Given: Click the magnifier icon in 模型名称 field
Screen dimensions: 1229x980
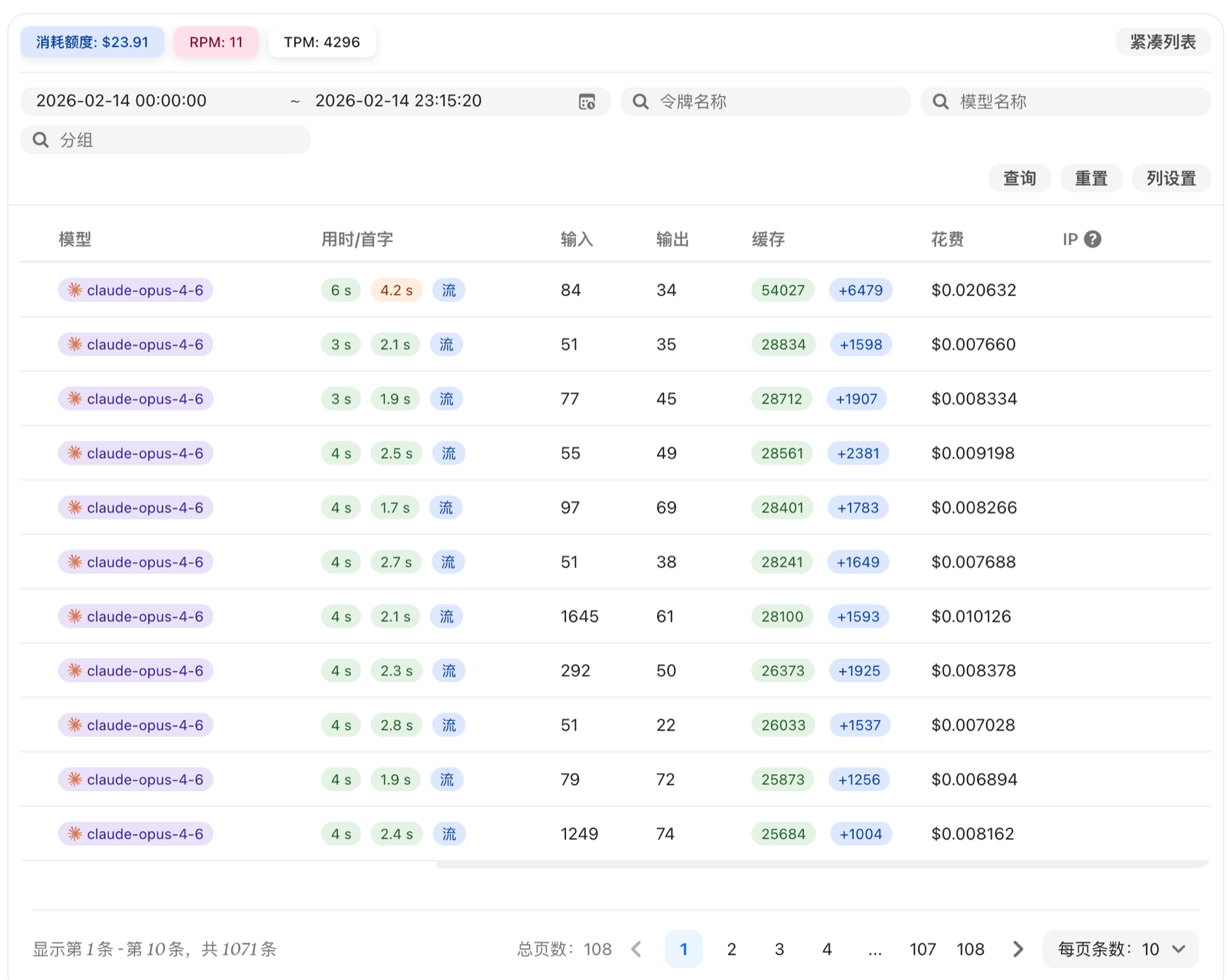Looking at the screenshot, I should pyautogui.click(x=940, y=102).
